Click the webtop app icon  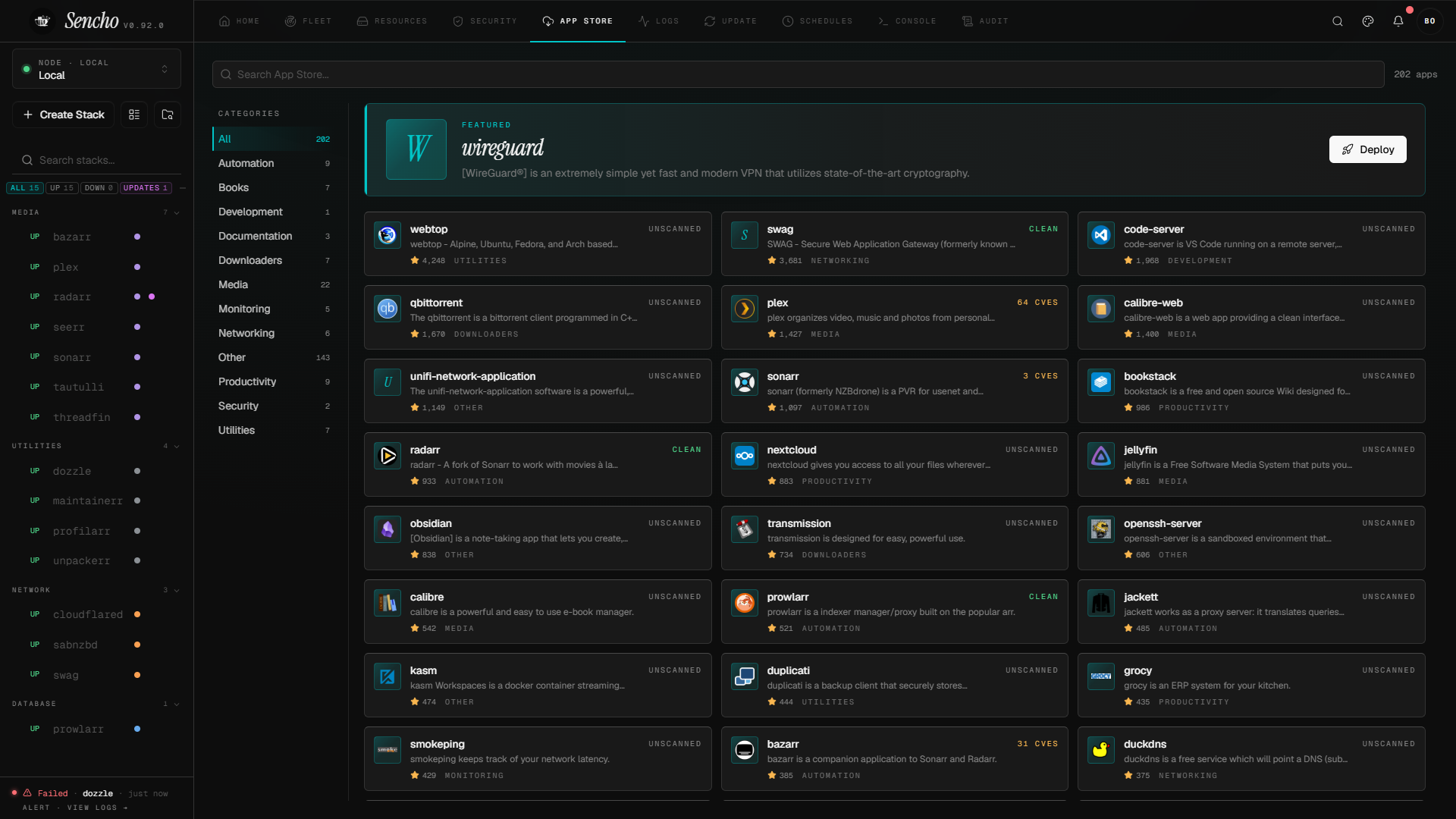[388, 235]
